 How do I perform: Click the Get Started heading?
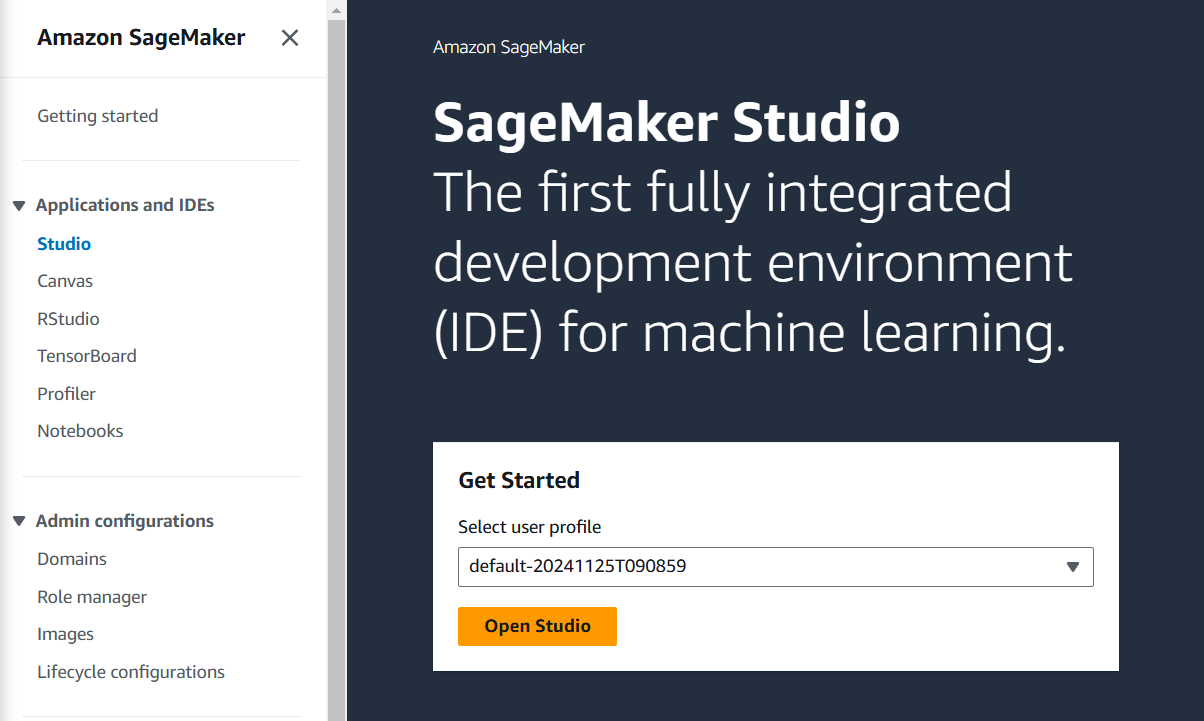519,480
